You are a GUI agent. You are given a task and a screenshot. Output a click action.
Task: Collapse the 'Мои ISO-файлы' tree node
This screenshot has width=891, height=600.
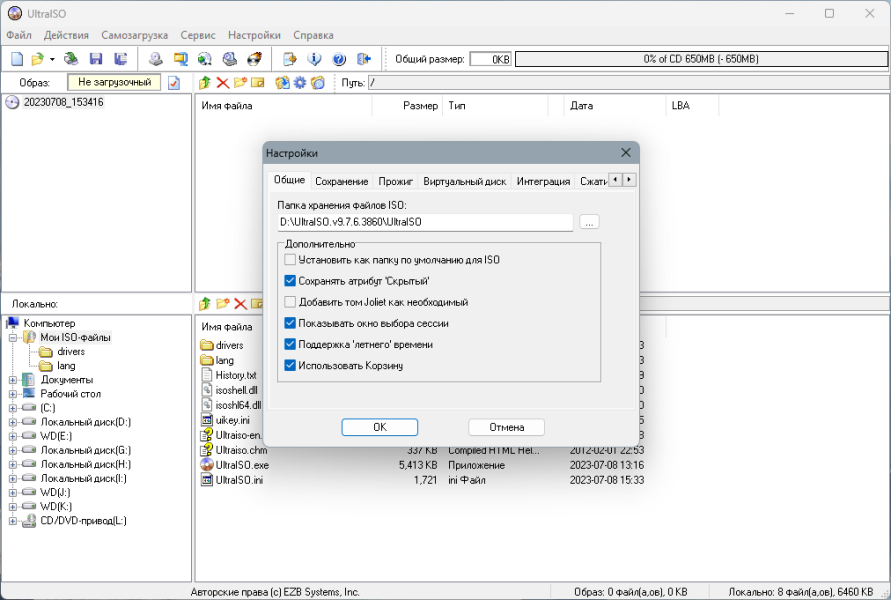pyautogui.click(x=13, y=338)
